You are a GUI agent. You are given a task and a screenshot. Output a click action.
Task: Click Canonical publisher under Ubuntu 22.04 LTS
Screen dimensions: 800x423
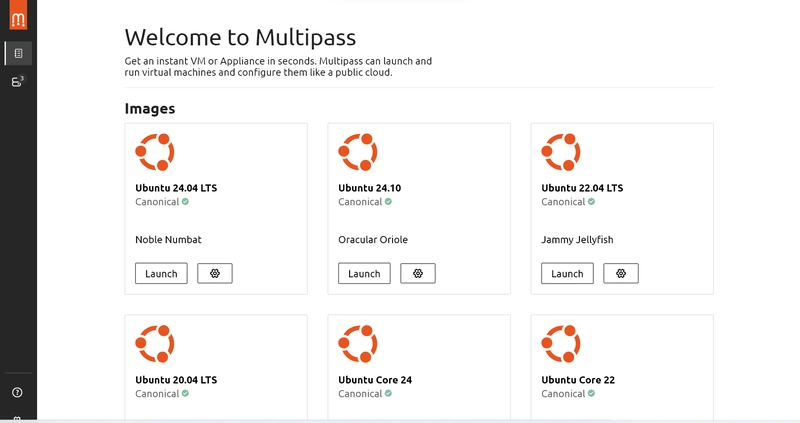pyautogui.click(x=563, y=202)
